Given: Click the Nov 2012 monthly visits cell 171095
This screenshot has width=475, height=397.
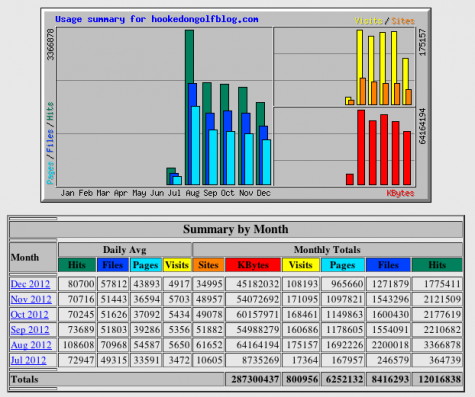Looking at the screenshot, I should 301,299.
